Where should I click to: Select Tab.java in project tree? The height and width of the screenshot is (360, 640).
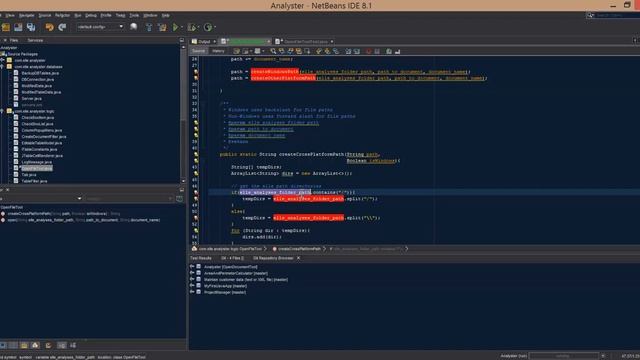pyautogui.click(x=29, y=175)
